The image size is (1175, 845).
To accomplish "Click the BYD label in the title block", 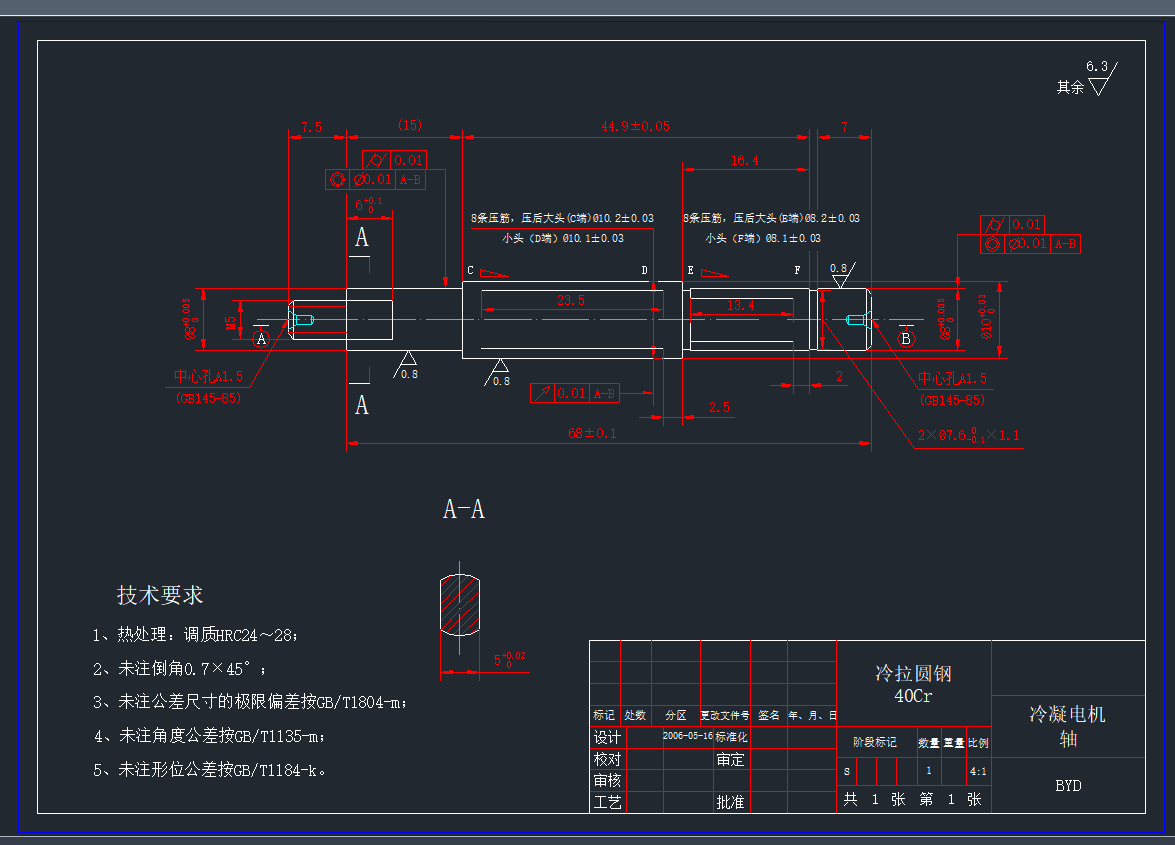I will [1068, 786].
